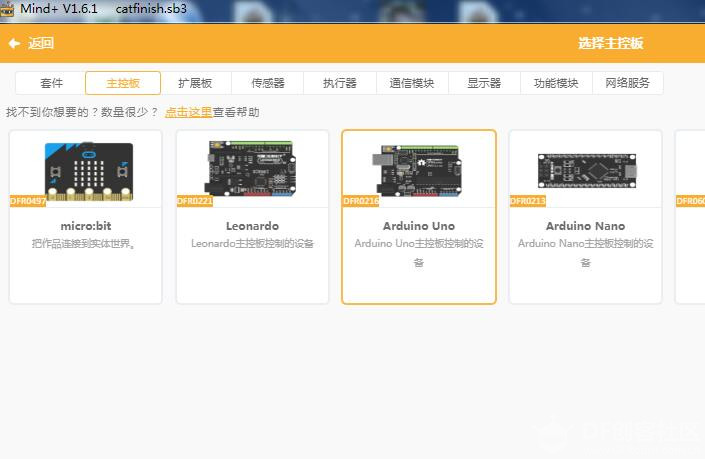This screenshot has width=705, height=459.
Task: Open the 传感器 tab
Action: (268, 83)
